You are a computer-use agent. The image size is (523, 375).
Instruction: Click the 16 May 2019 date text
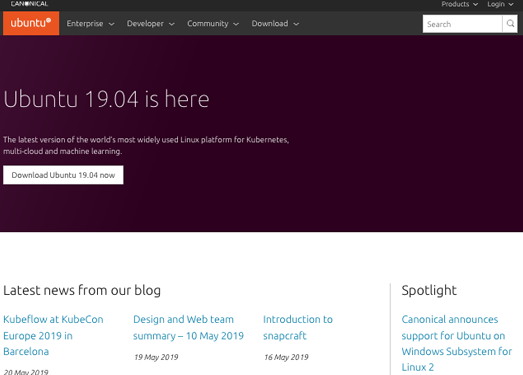pyautogui.click(x=286, y=357)
